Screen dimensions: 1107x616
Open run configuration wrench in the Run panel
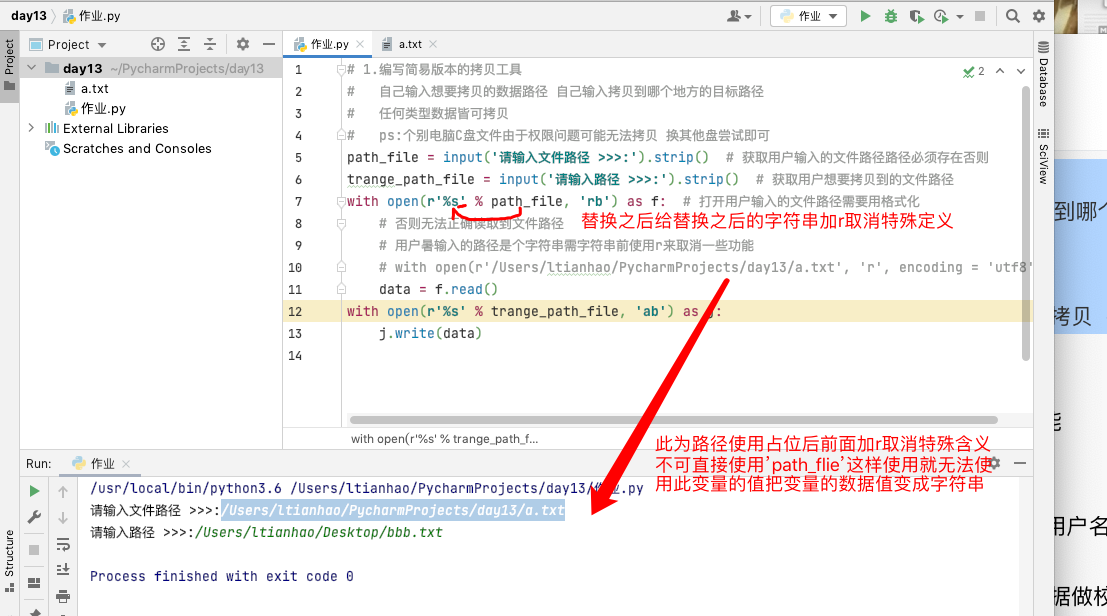[34, 517]
